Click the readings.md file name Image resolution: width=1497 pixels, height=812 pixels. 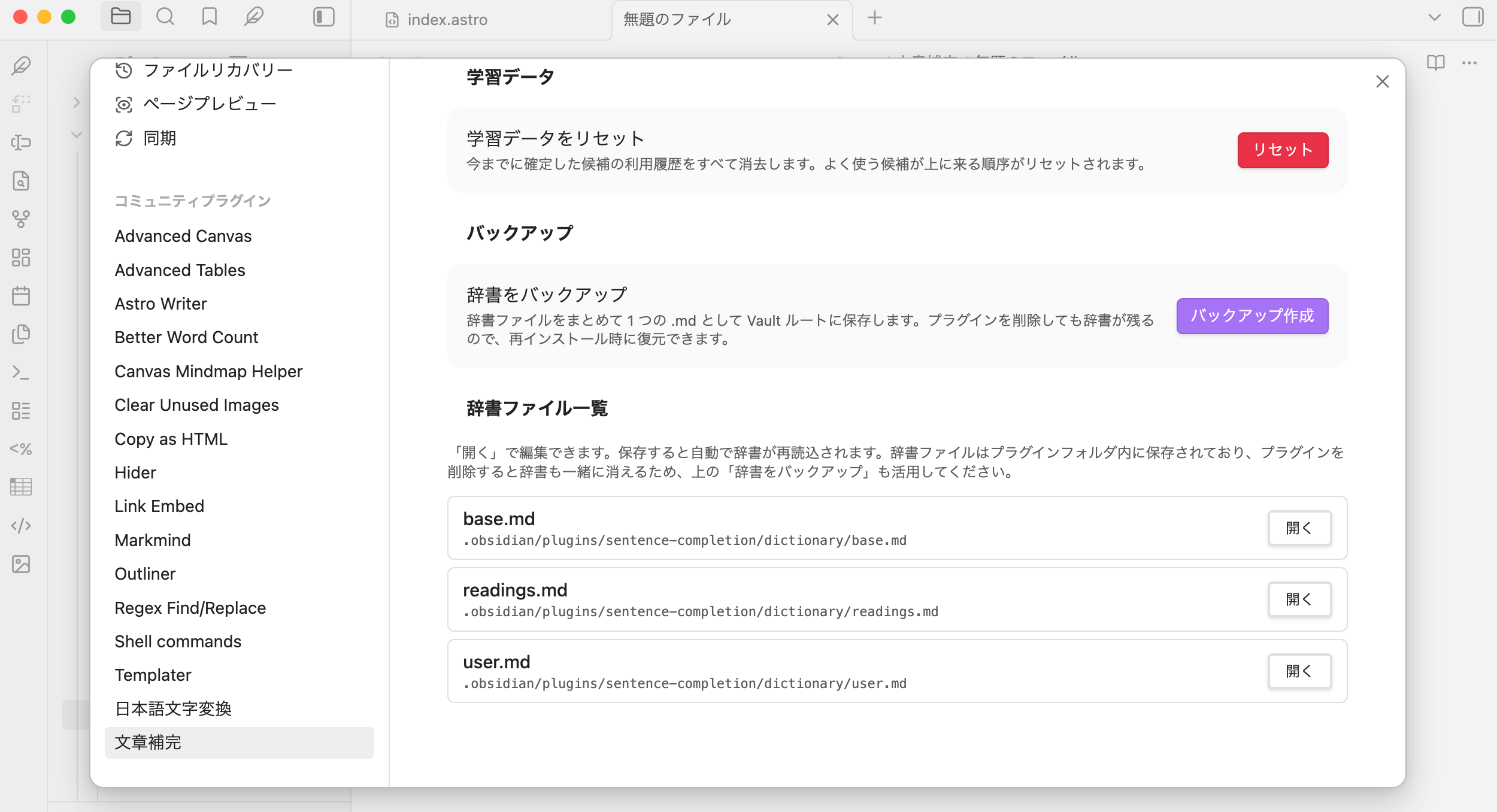[x=515, y=590]
